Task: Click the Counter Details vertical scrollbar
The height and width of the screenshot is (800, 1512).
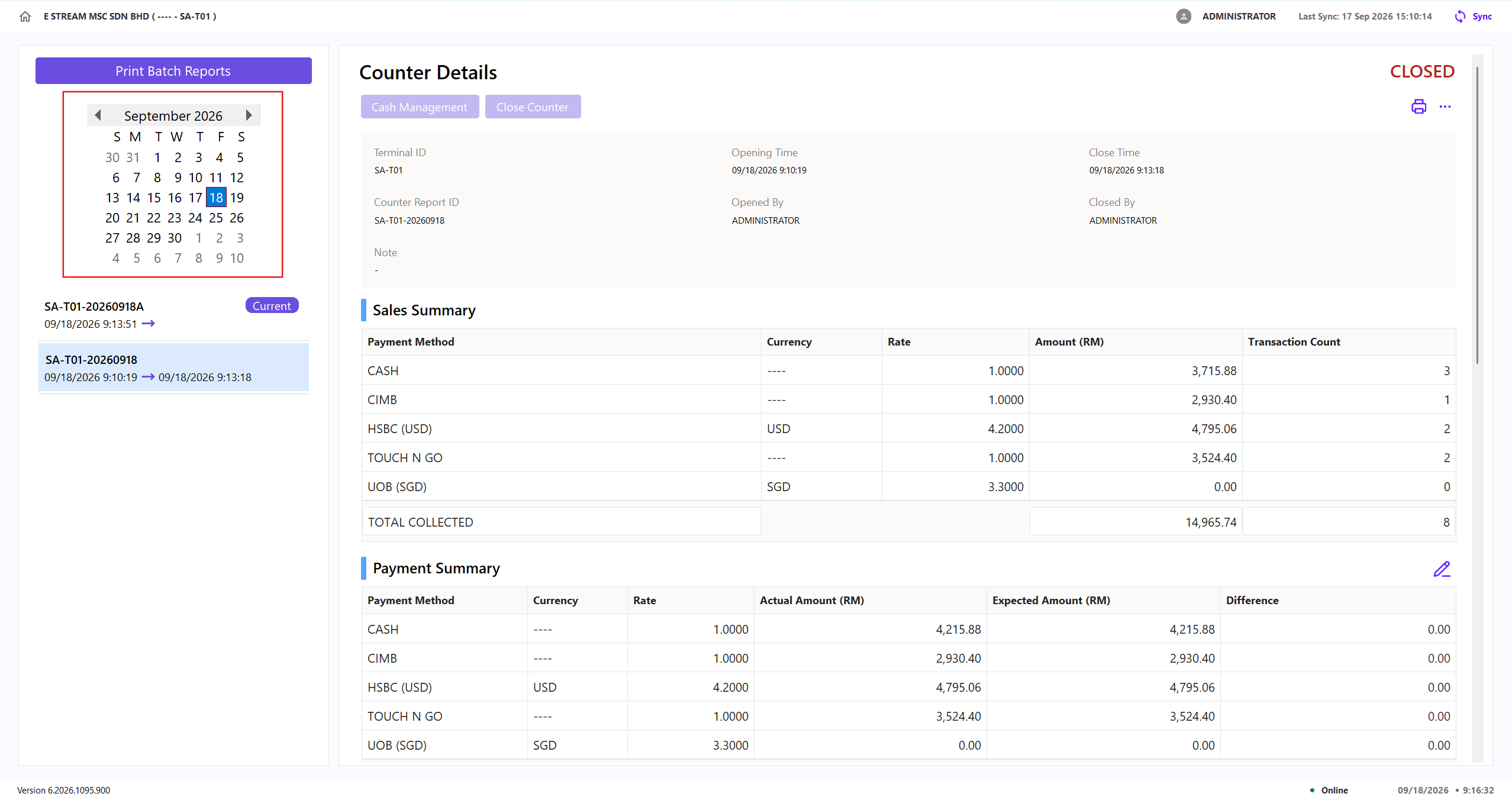Action: tap(1477, 215)
